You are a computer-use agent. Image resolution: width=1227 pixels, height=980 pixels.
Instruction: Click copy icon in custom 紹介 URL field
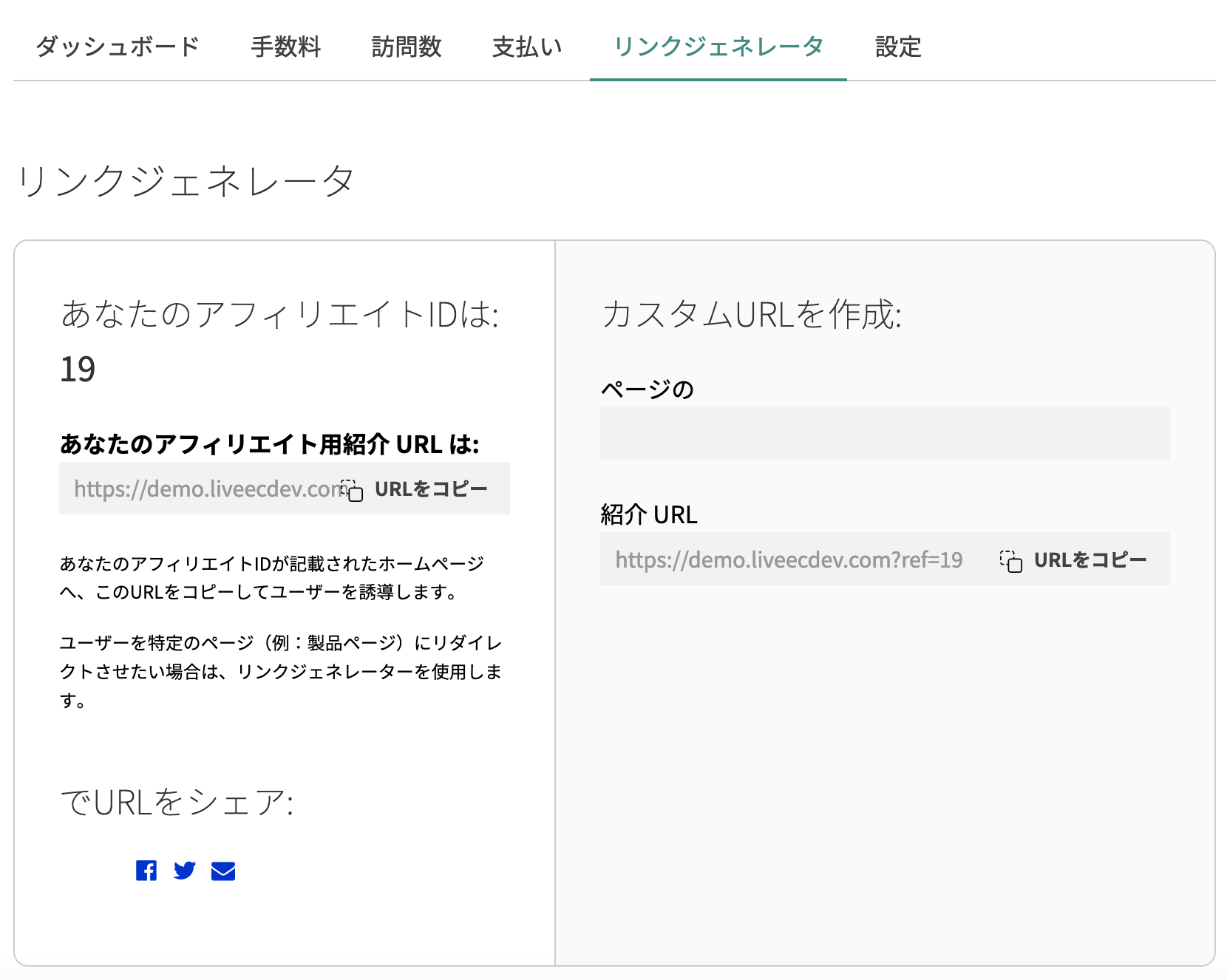1010,561
